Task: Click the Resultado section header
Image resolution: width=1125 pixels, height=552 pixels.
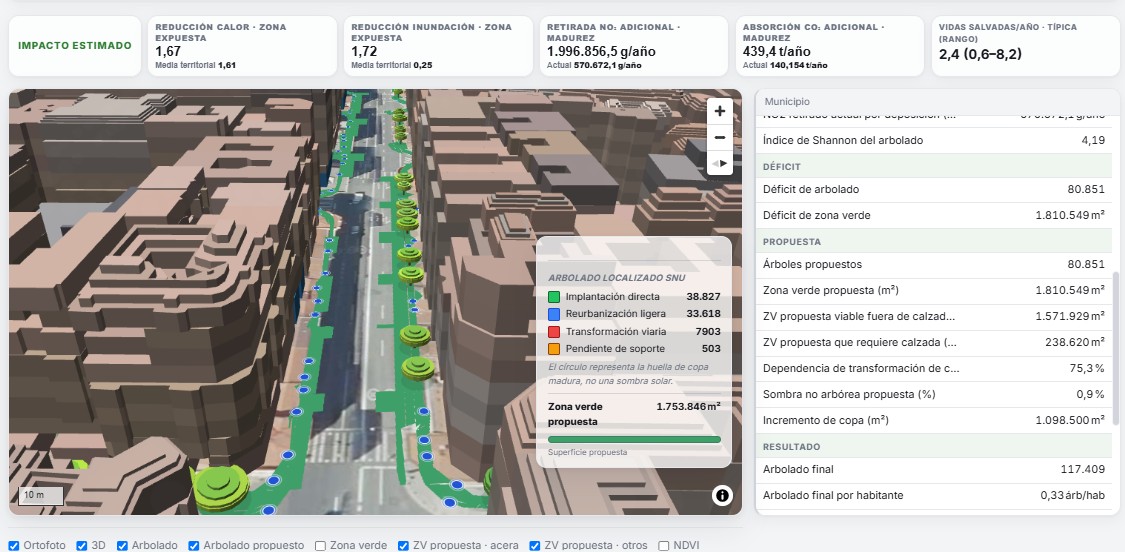Action: [x=934, y=446]
